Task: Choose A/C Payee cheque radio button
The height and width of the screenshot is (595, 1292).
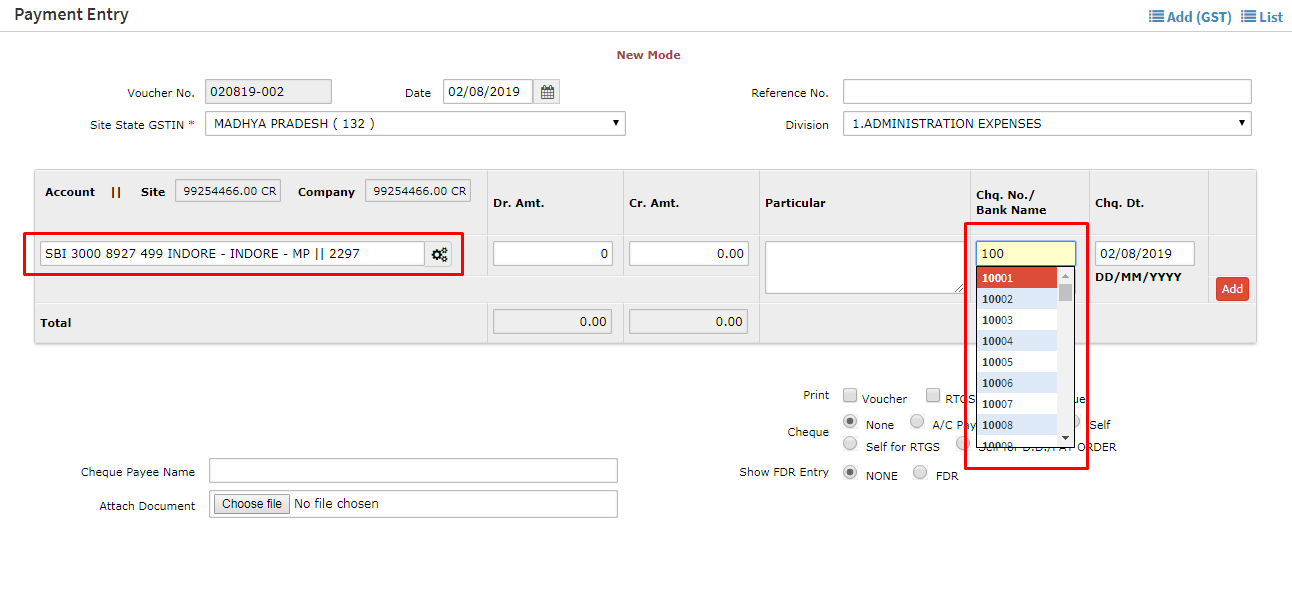Action: pyautogui.click(x=917, y=422)
